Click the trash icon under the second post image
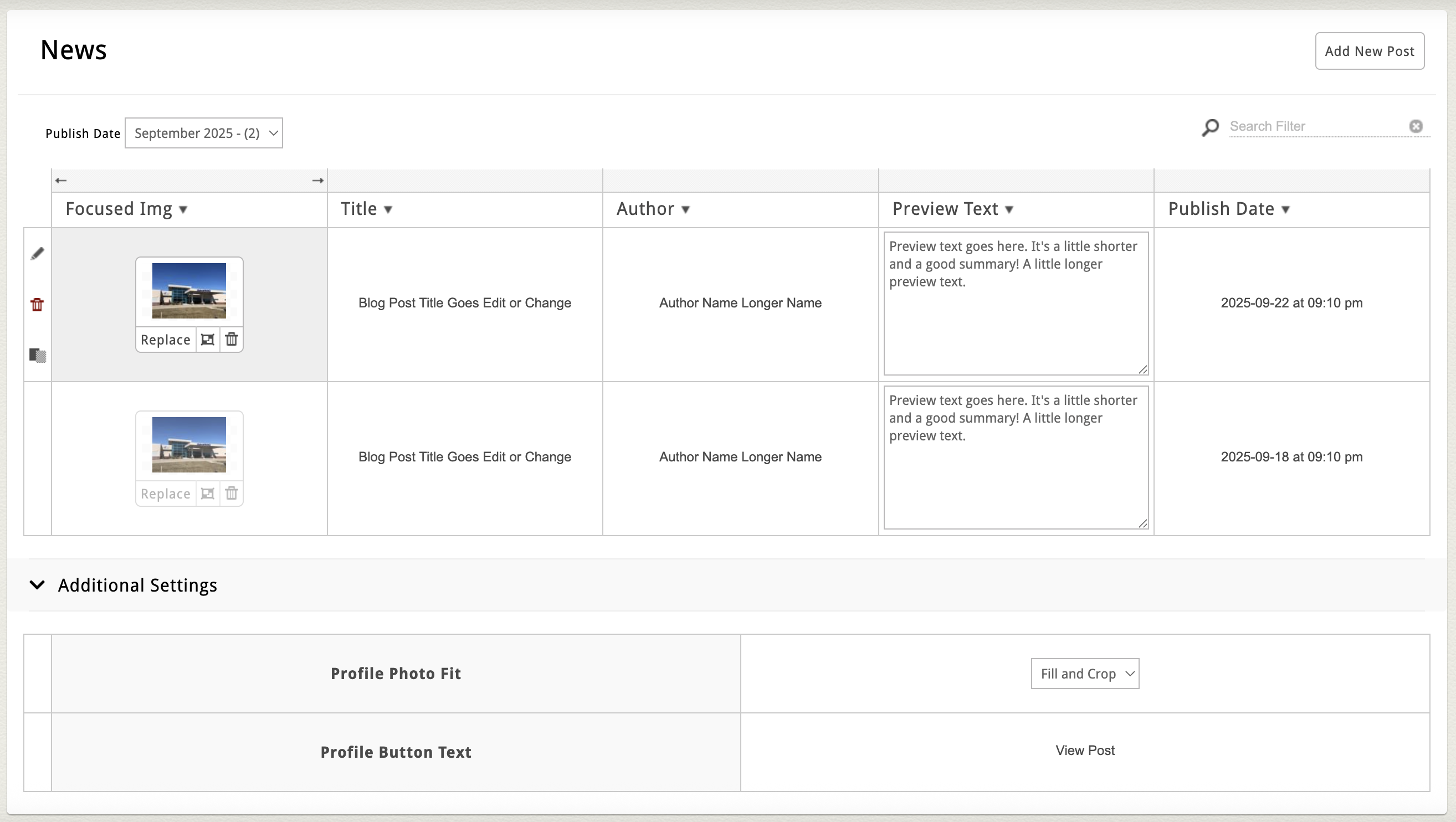1456x822 pixels. (x=232, y=494)
